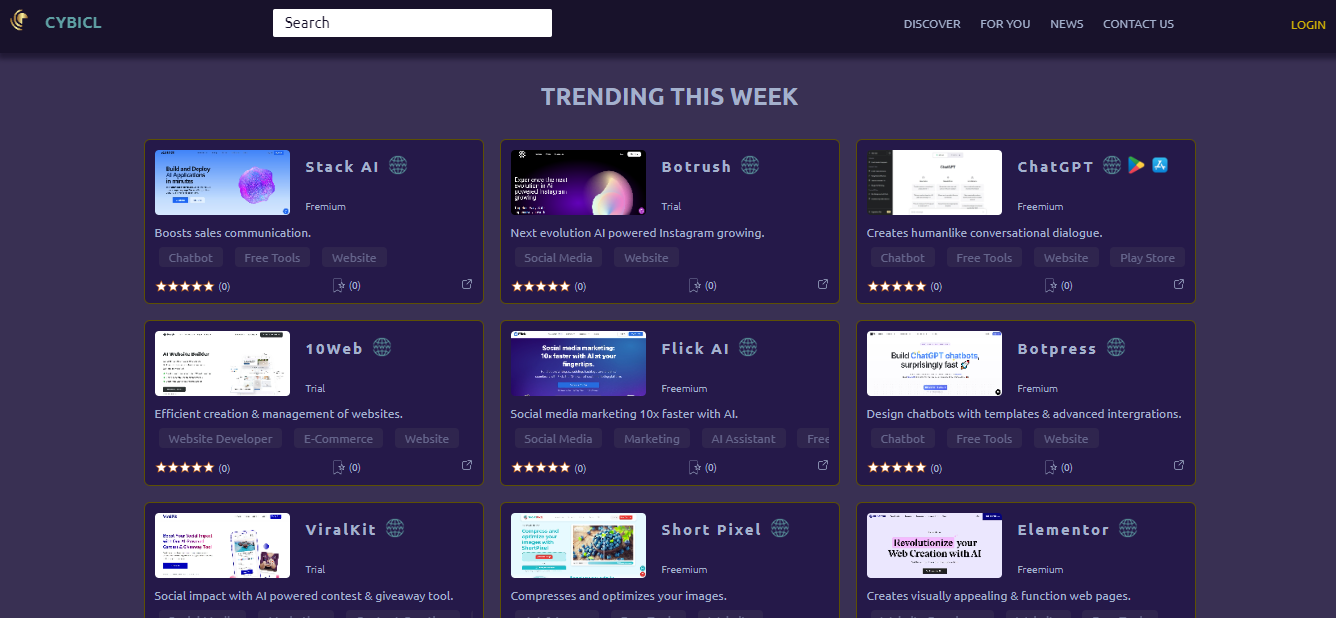Open ChatGPT external link icon

click(x=1179, y=284)
